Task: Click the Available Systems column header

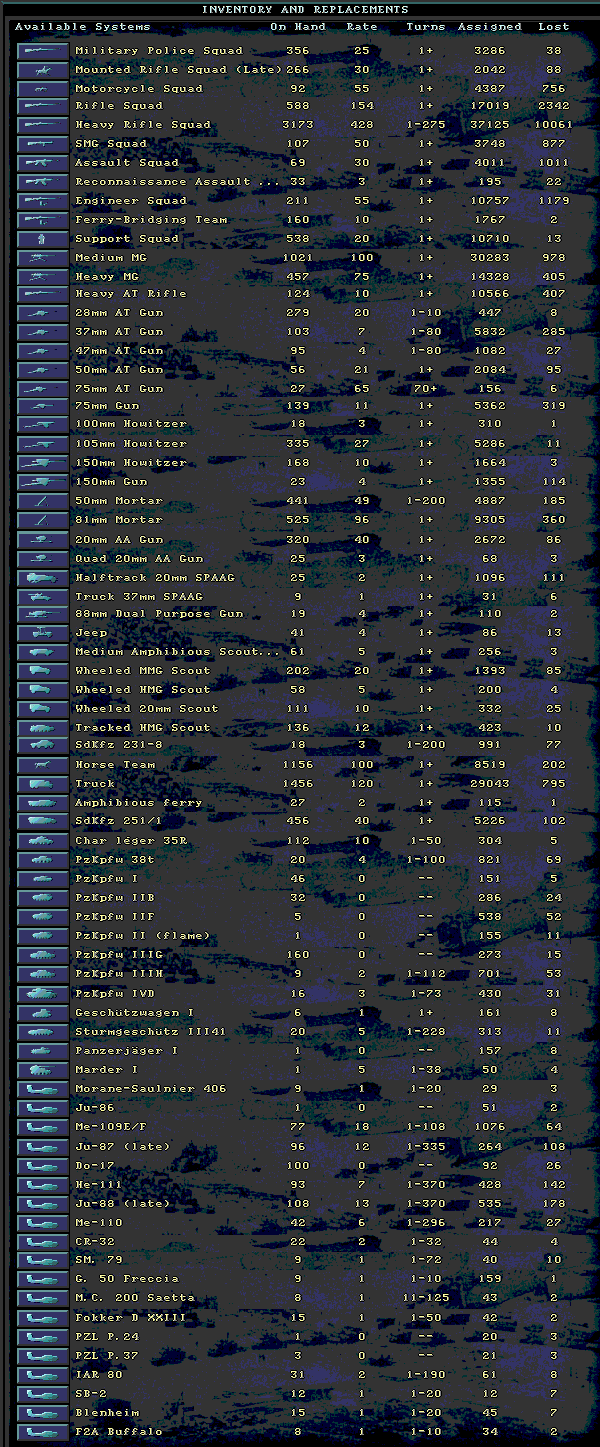Action: tap(83, 27)
